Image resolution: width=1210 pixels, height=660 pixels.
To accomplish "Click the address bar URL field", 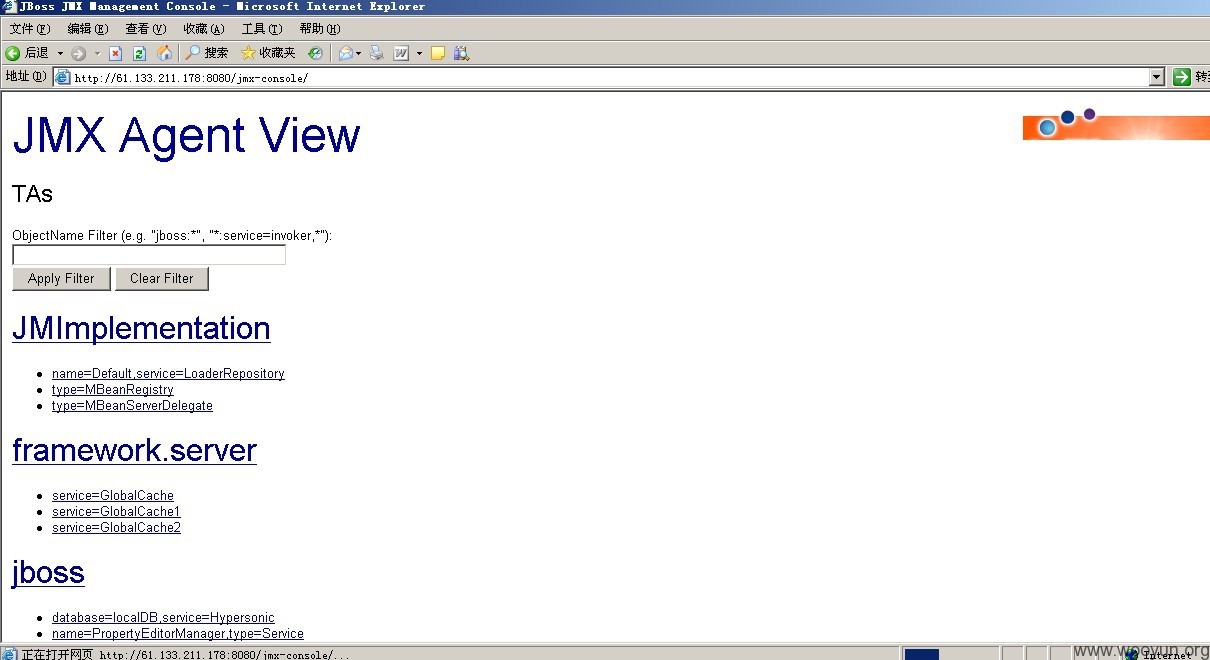I will click(610, 77).
